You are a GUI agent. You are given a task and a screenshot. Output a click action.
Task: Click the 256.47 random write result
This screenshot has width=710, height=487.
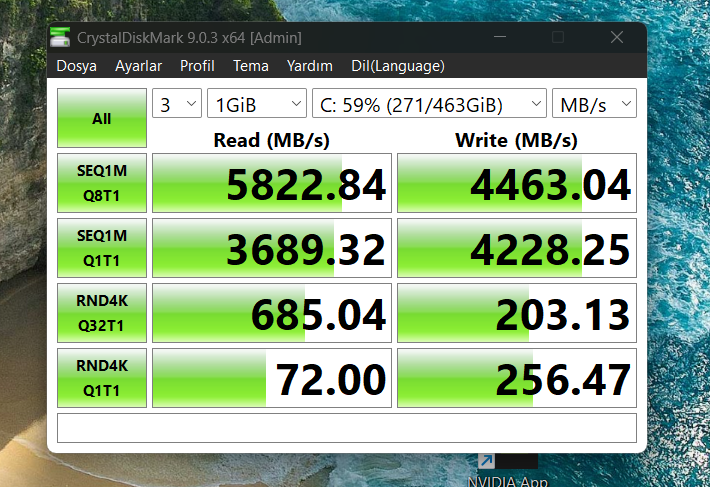pyautogui.click(x=517, y=378)
